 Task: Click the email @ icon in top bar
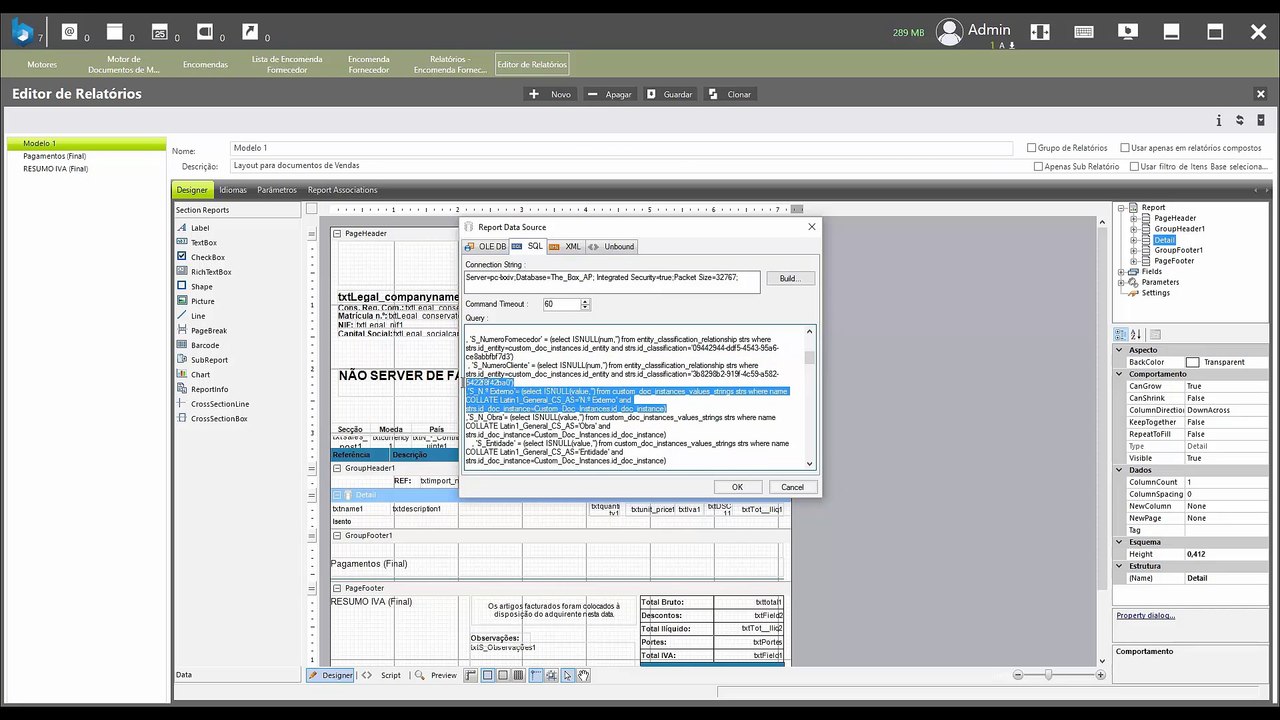pyautogui.click(x=69, y=32)
